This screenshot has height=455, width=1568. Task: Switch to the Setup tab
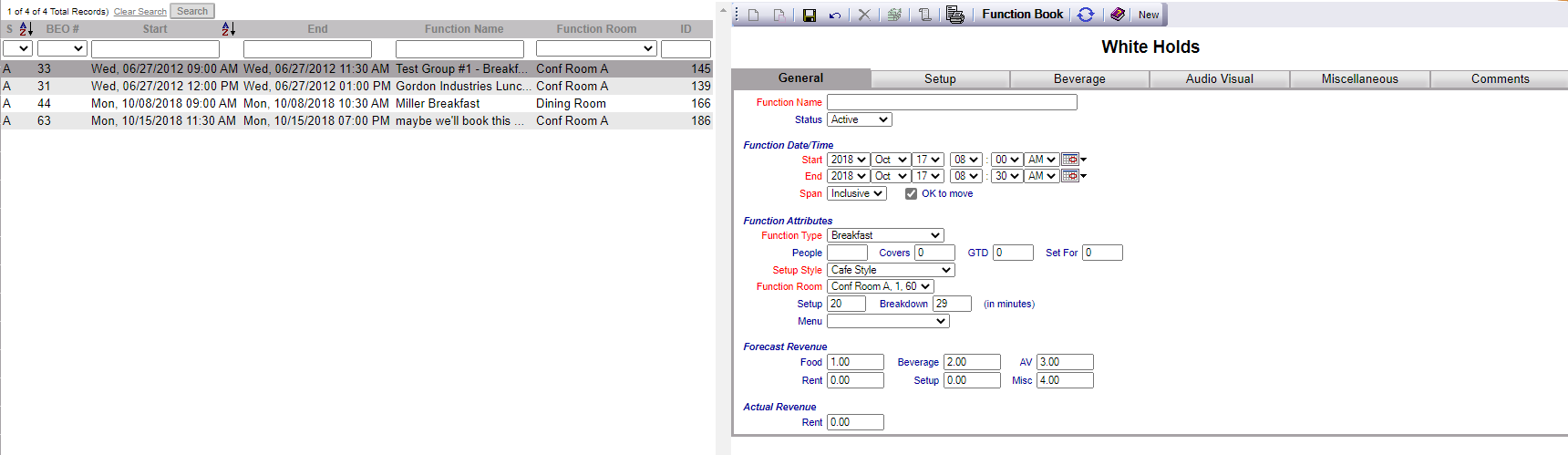point(940,79)
